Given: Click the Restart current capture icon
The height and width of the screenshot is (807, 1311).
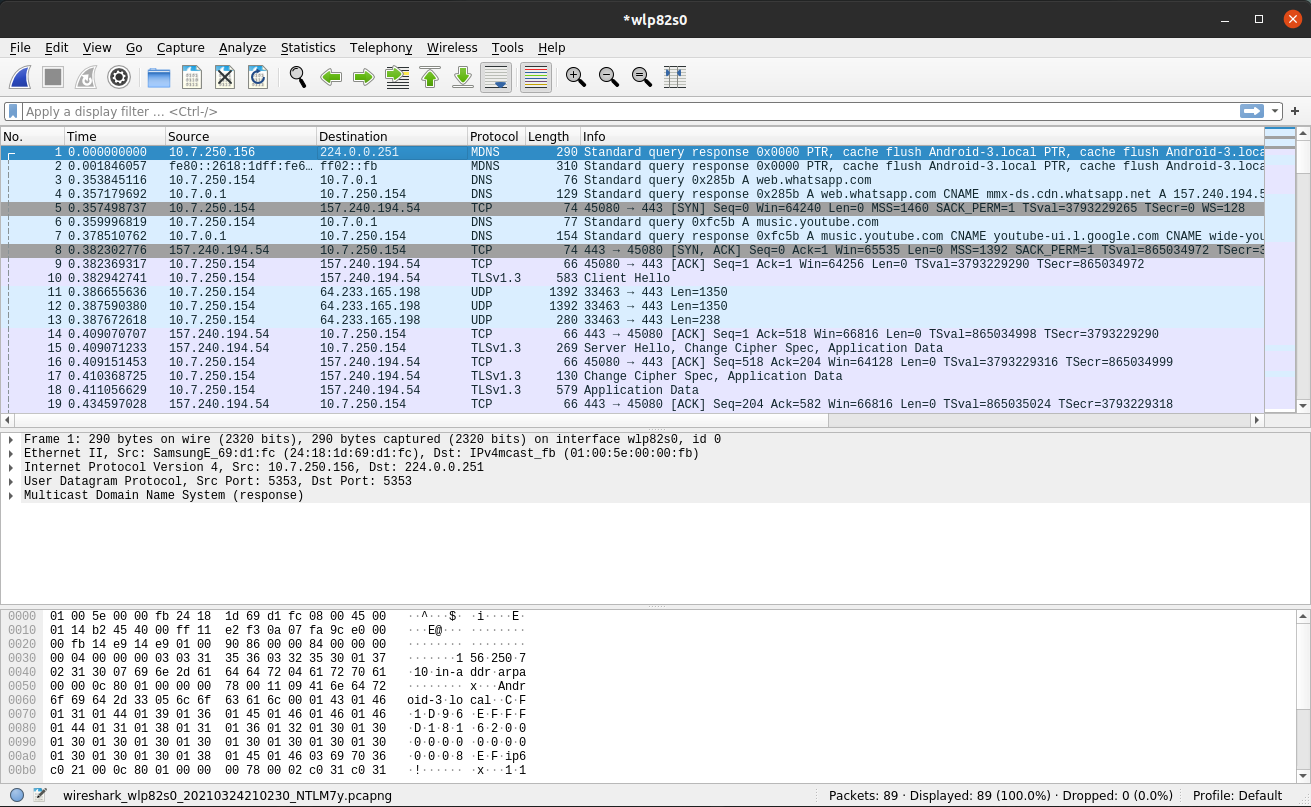Looking at the screenshot, I should (x=86, y=77).
